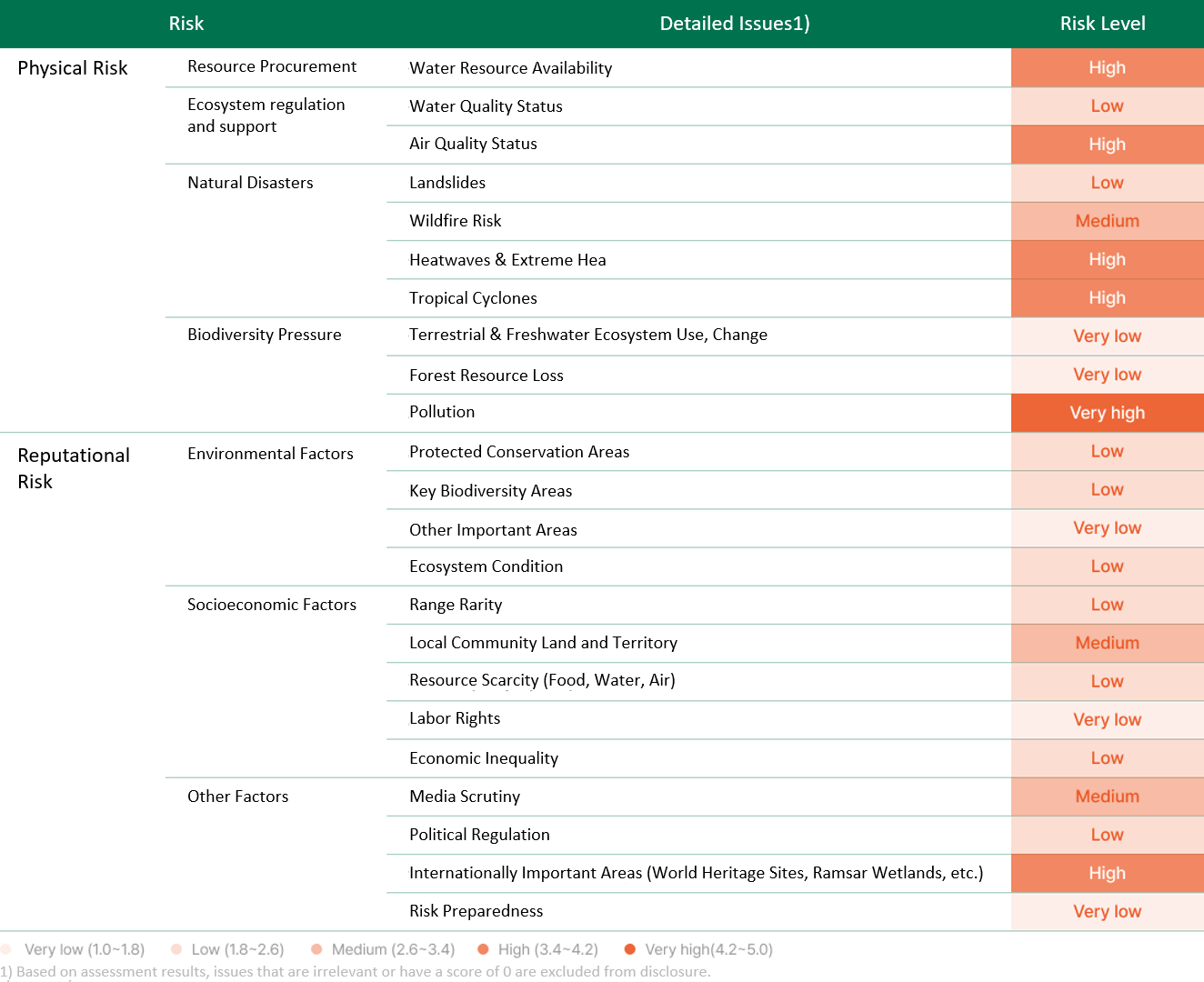
Task: Select the 'Reputational Risk' category label
Action: point(74,468)
